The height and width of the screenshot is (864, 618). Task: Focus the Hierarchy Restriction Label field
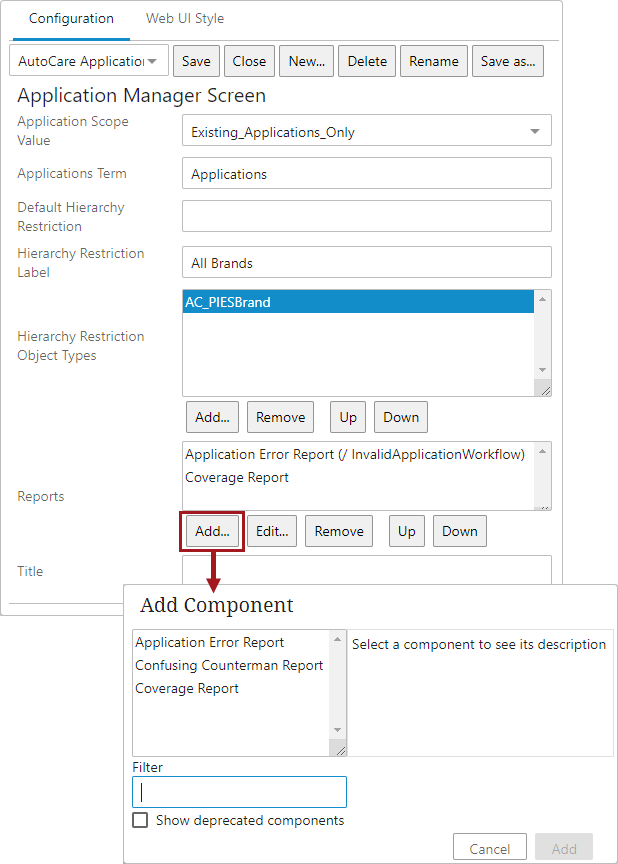[367, 262]
